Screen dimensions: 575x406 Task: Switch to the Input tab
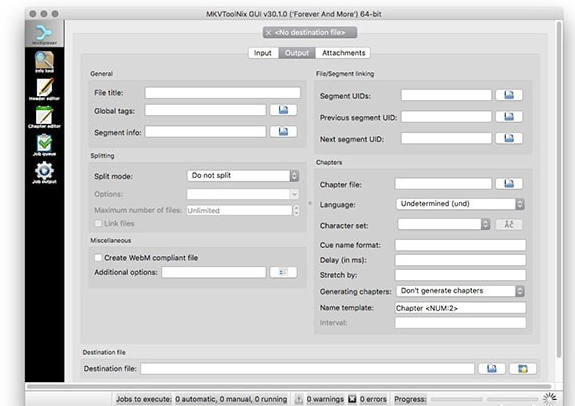click(263, 53)
